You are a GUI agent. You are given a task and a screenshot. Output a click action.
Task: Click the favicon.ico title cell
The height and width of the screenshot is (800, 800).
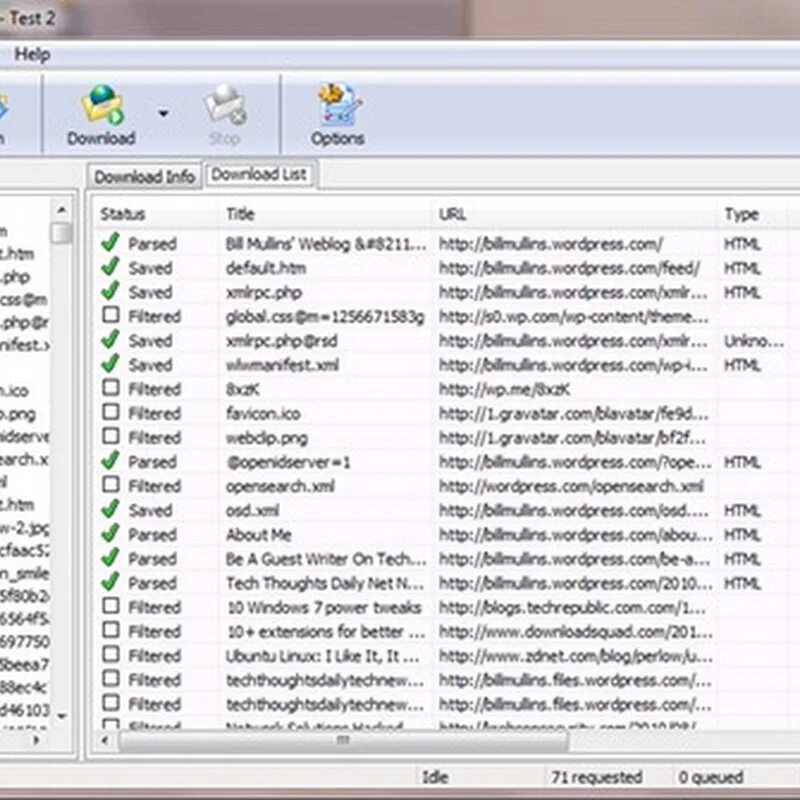point(263,413)
